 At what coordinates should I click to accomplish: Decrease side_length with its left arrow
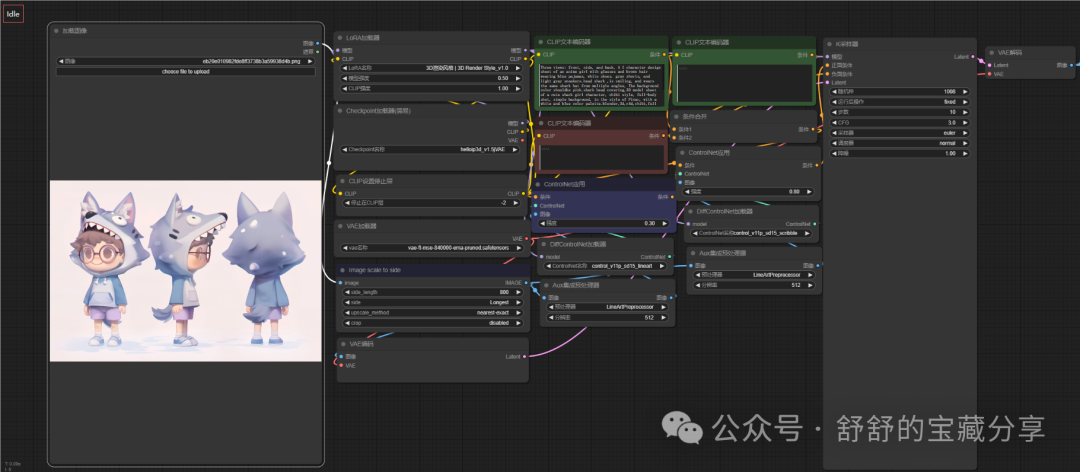pyautogui.click(x=345, y=292)
